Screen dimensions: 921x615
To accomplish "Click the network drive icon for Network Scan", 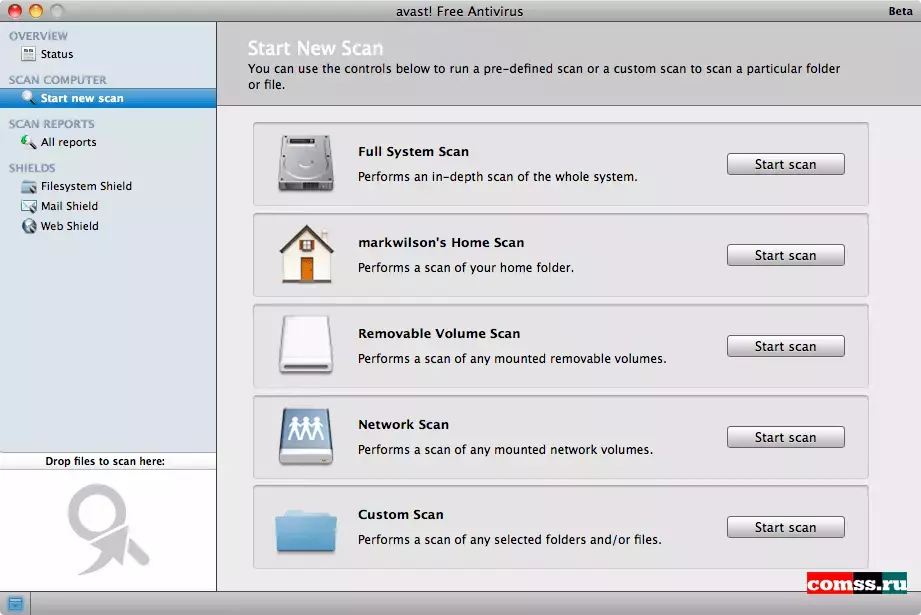I will (x=306, y=436).
